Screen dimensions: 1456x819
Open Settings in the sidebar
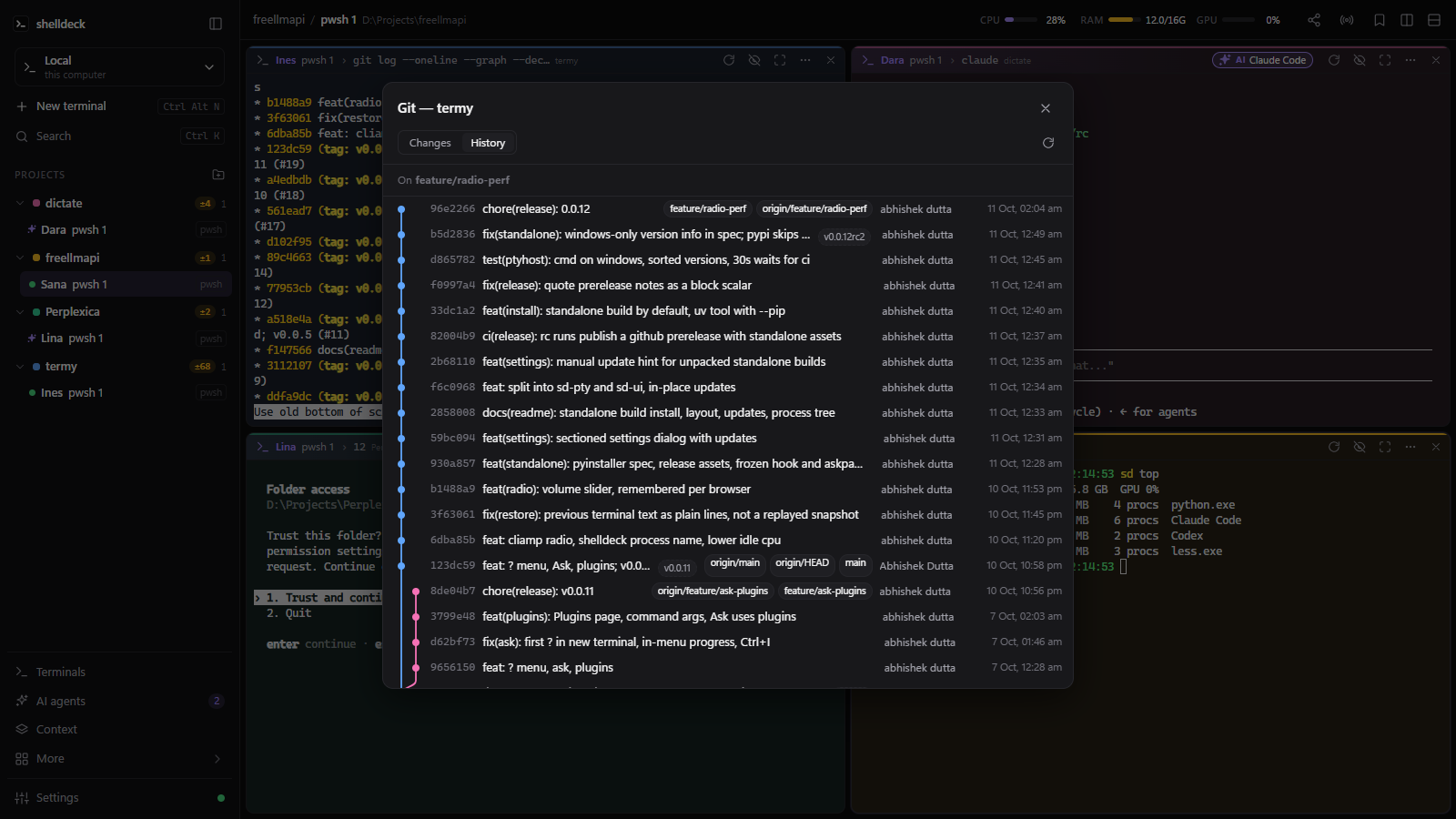pos(119,798)
